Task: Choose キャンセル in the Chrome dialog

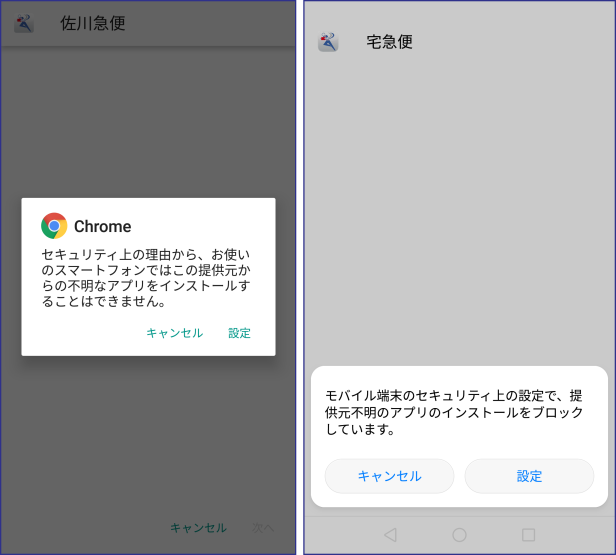Action: click(174, 333)
